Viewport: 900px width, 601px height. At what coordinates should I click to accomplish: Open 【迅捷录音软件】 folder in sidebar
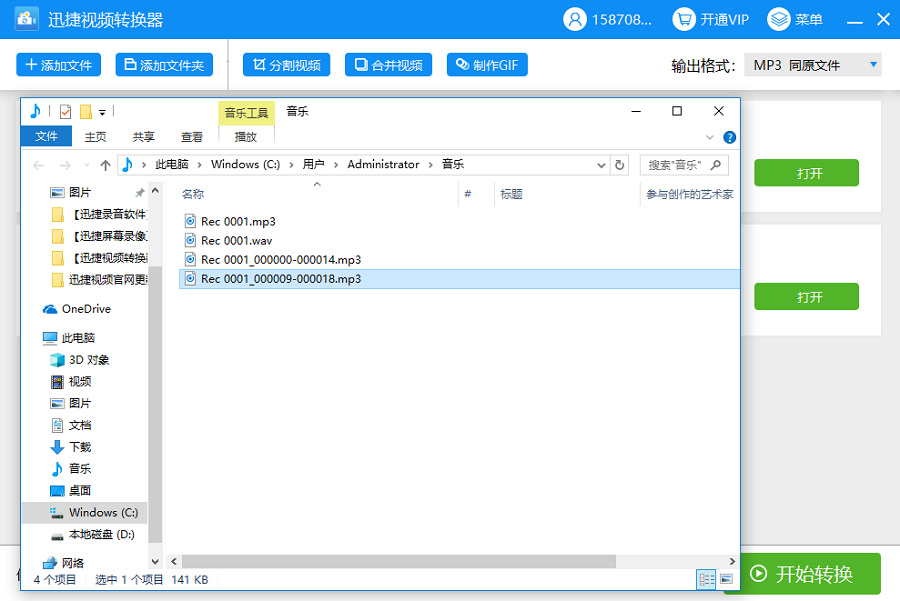tap(99, 214)
